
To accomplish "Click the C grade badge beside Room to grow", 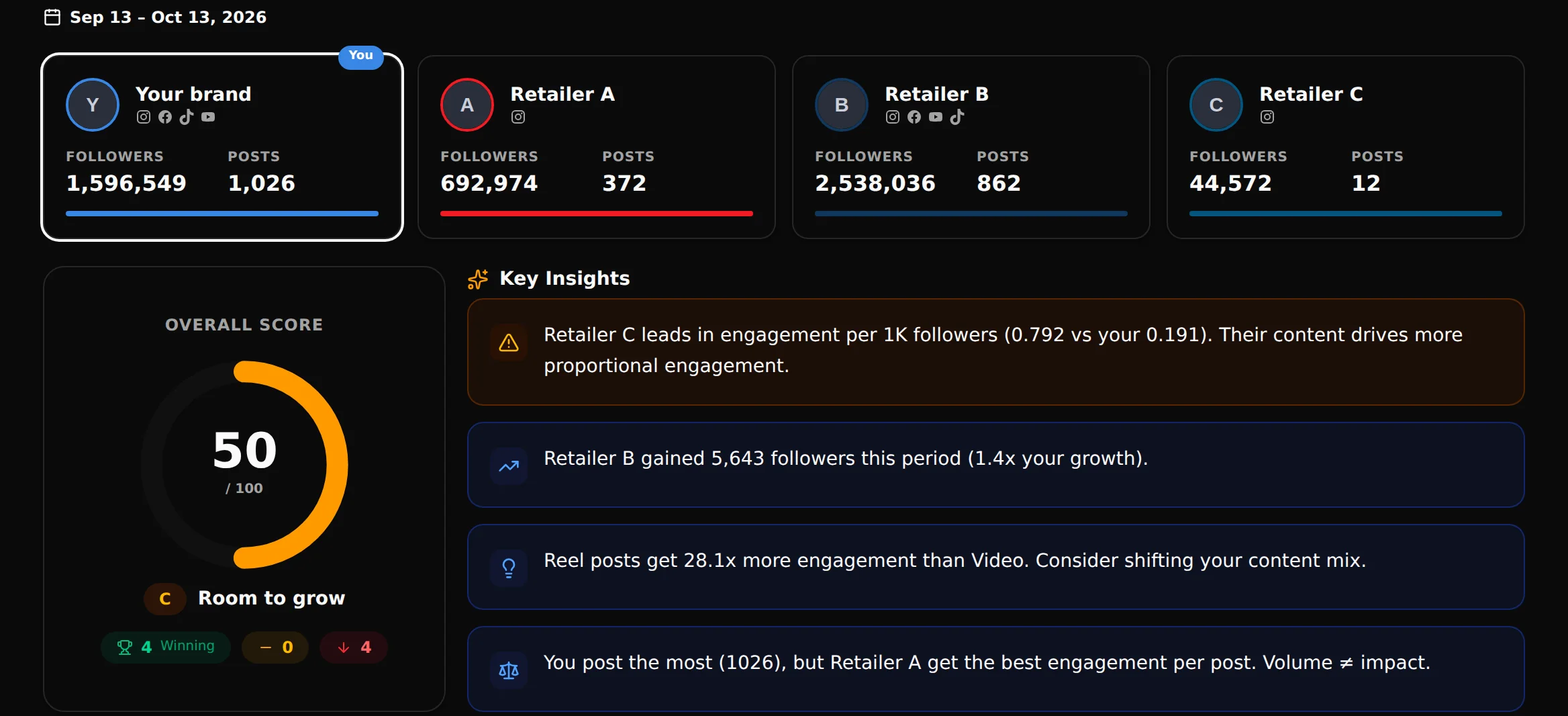I will pos(165,598).
